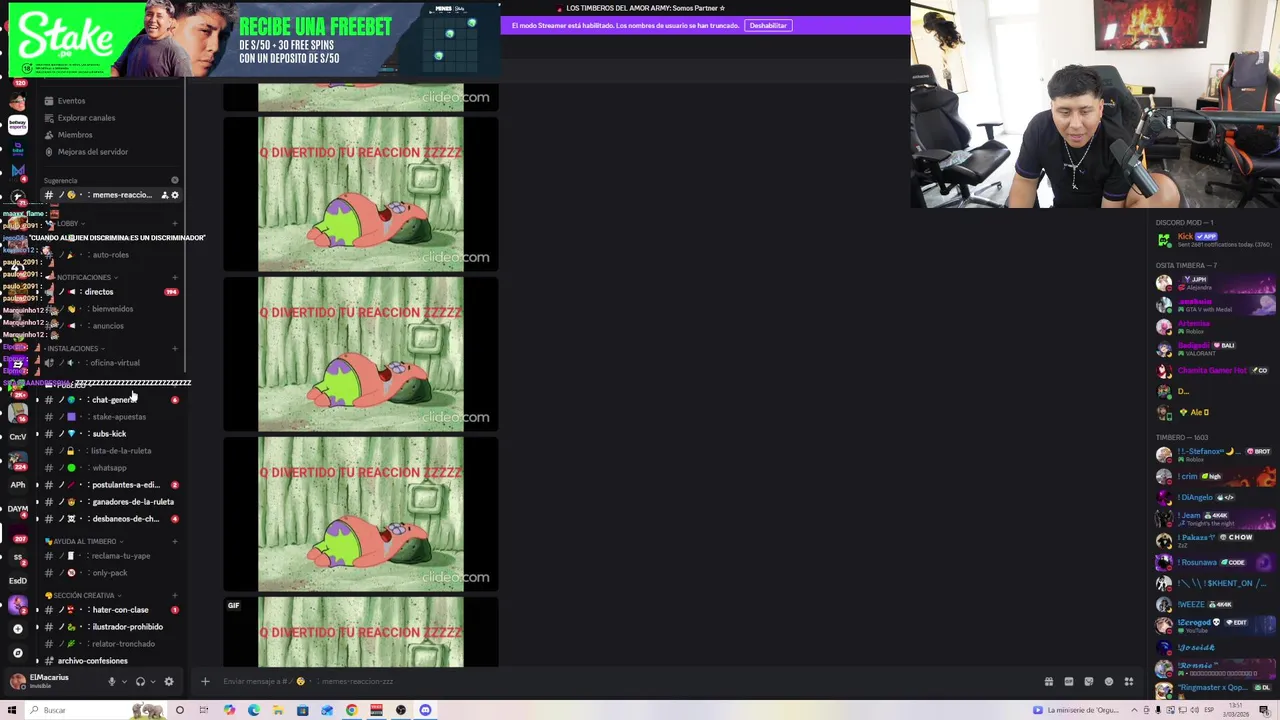Open the chat-general channel
The width and height of the screenshot is (1280, 720).
coord(110,400)
